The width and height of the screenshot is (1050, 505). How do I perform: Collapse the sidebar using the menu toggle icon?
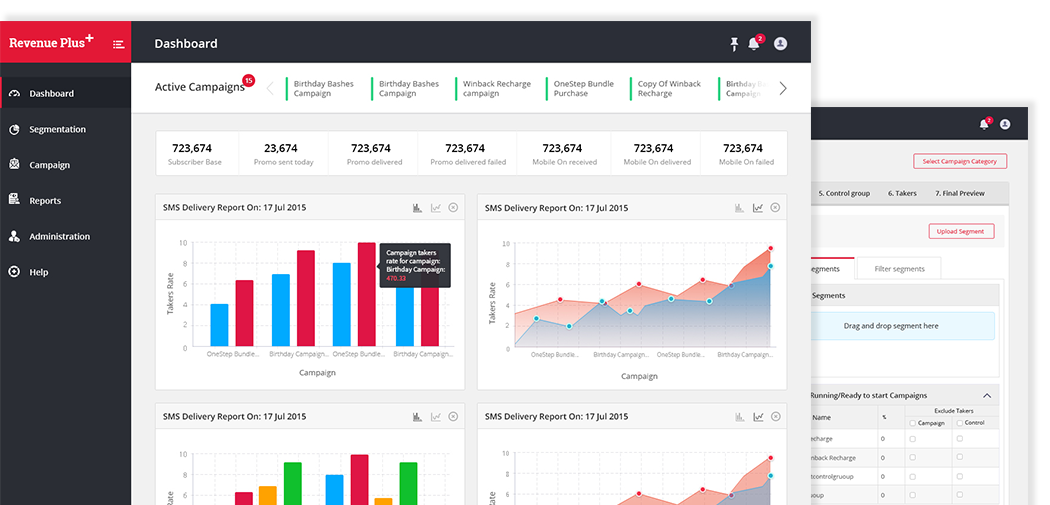(119, 44)
